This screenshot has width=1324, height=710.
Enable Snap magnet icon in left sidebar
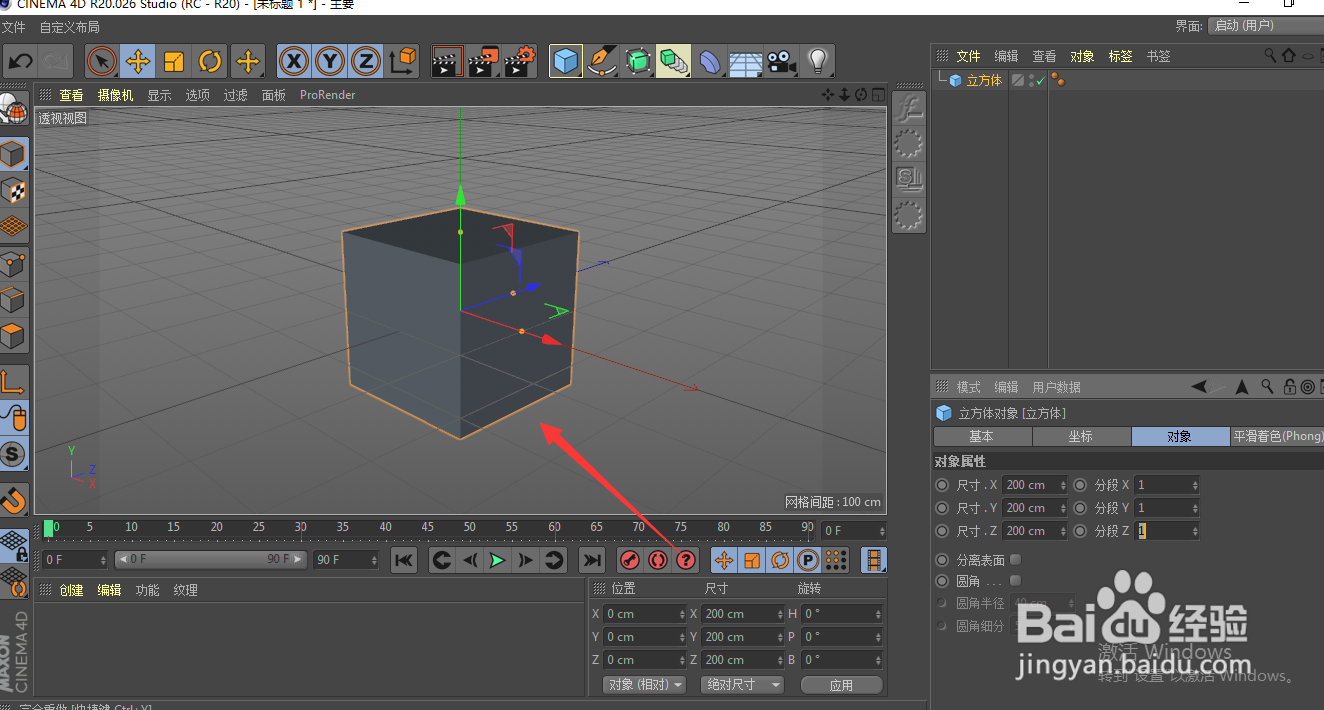[x=13, y=500]
